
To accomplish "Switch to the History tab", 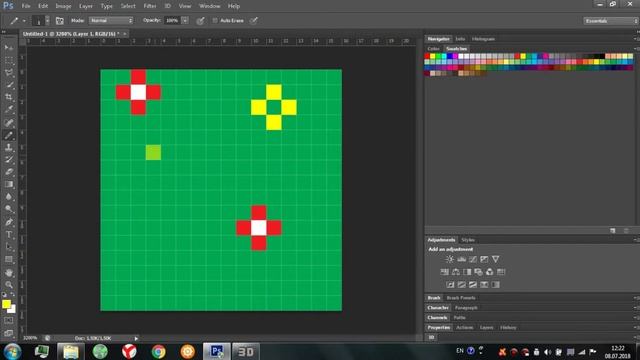I will 508,327.
